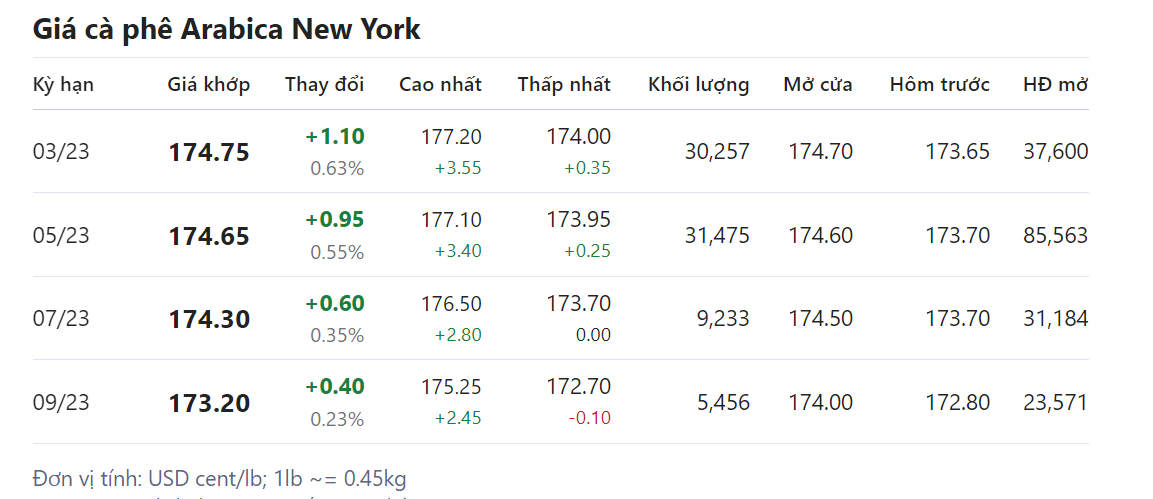Select the "Mở cửa" column header
The image size is (1153, 499).
point(818,84)
